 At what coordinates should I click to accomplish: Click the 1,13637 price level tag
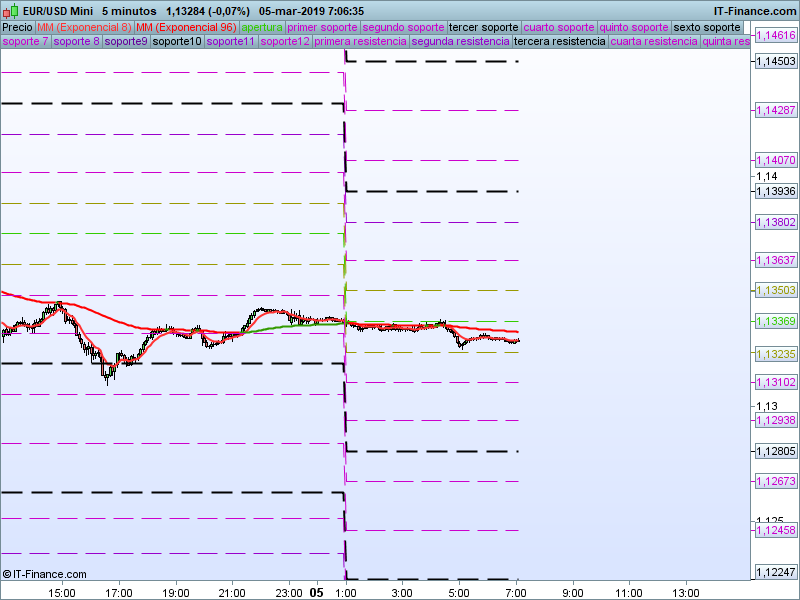(x=776, y=260)
